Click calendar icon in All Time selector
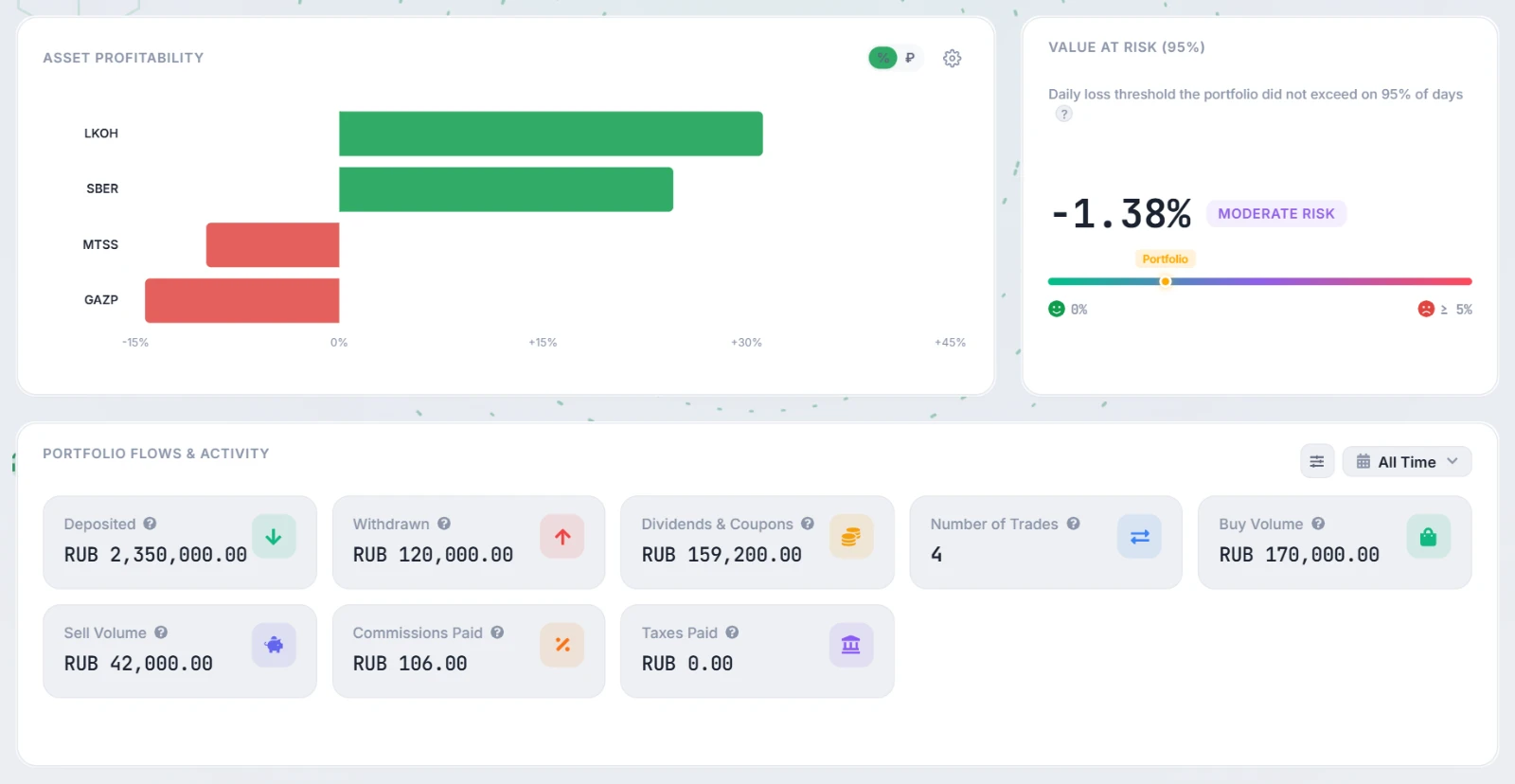The image size is (1515, 784). [x=1363, y=462]
